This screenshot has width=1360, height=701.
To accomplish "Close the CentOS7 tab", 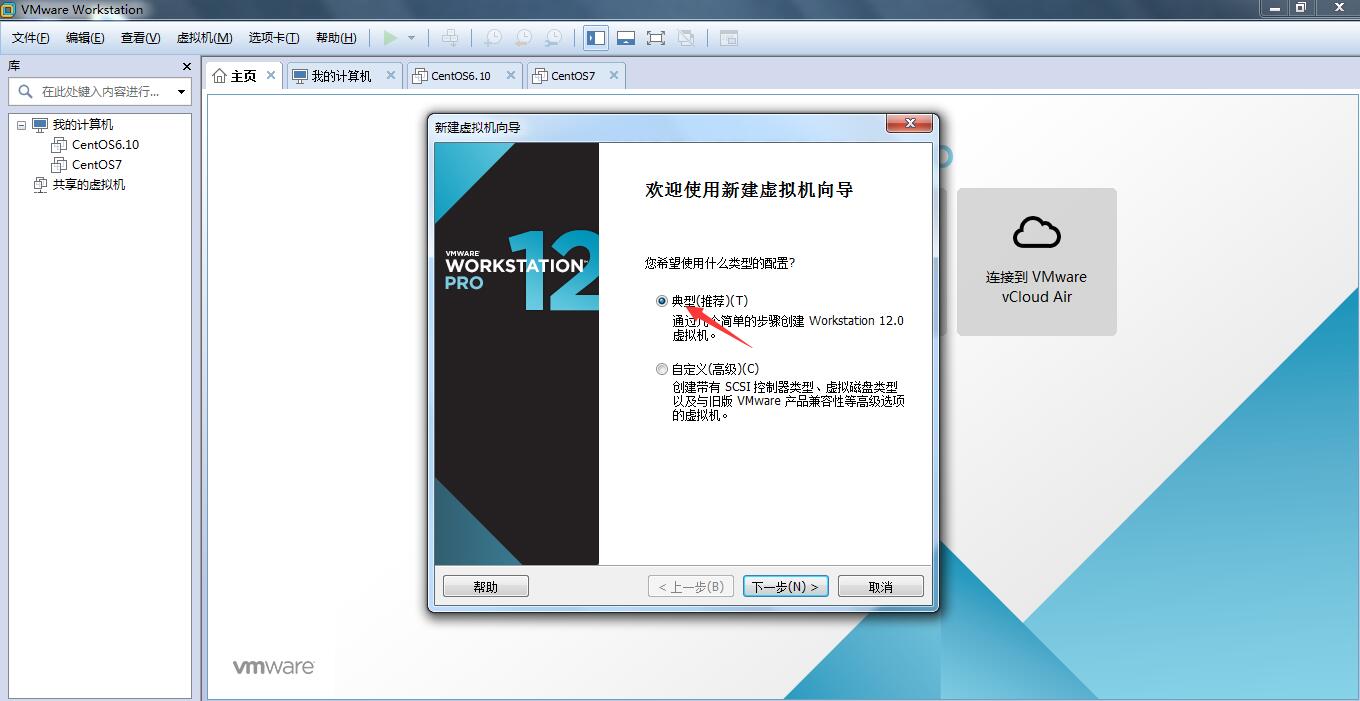I will 614,75.
